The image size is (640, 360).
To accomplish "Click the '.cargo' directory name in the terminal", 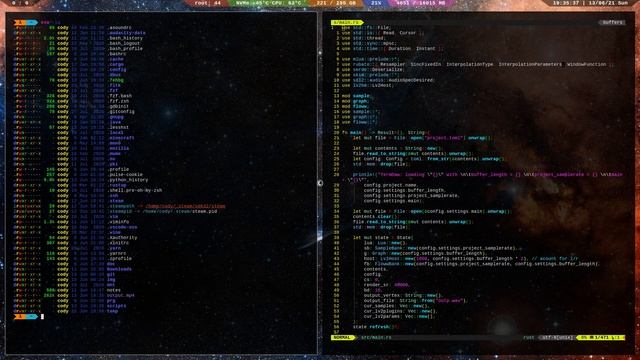I will pyautogui.click(x=116, y=64).
